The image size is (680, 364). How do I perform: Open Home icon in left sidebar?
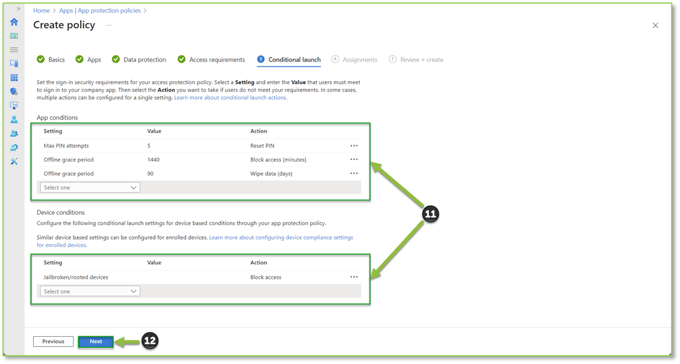point(14,22)
